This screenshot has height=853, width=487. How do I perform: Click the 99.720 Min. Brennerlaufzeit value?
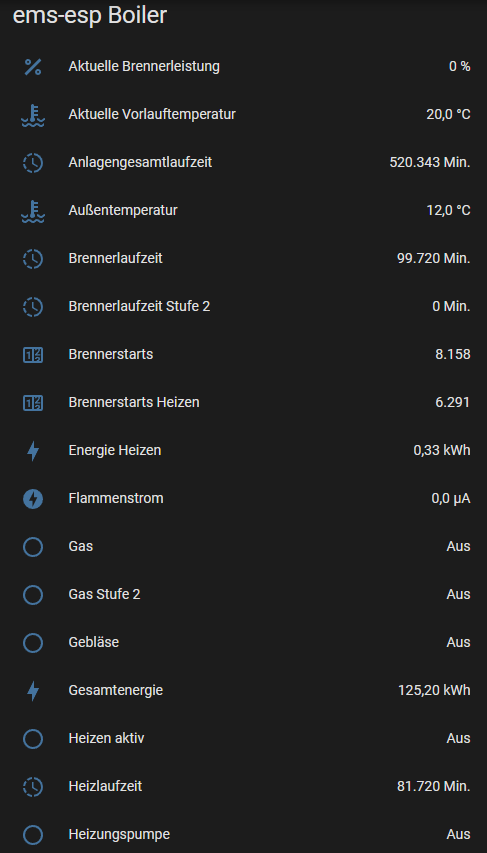tap(434, 258)
